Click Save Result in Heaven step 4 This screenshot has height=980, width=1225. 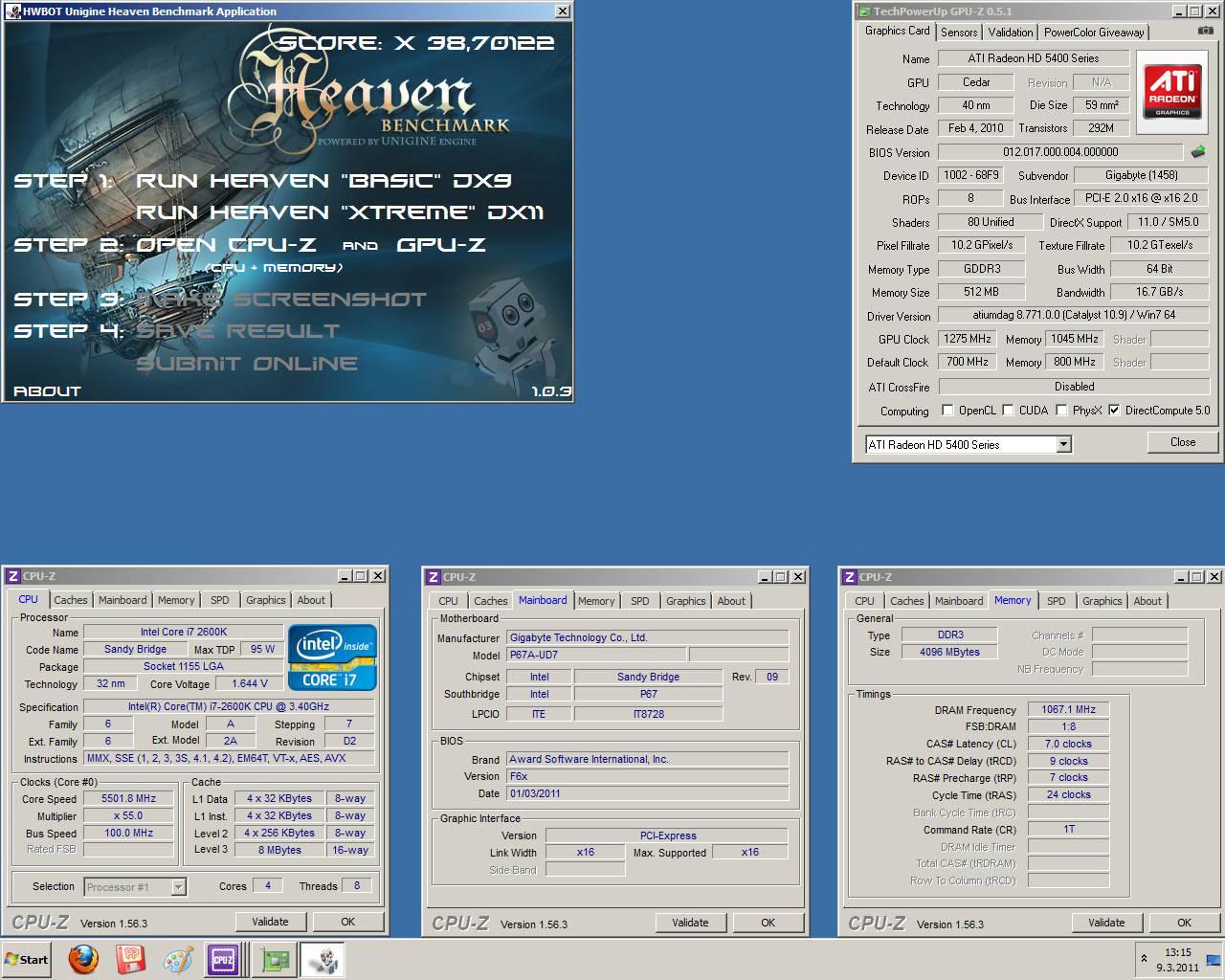tap(237, 331)
